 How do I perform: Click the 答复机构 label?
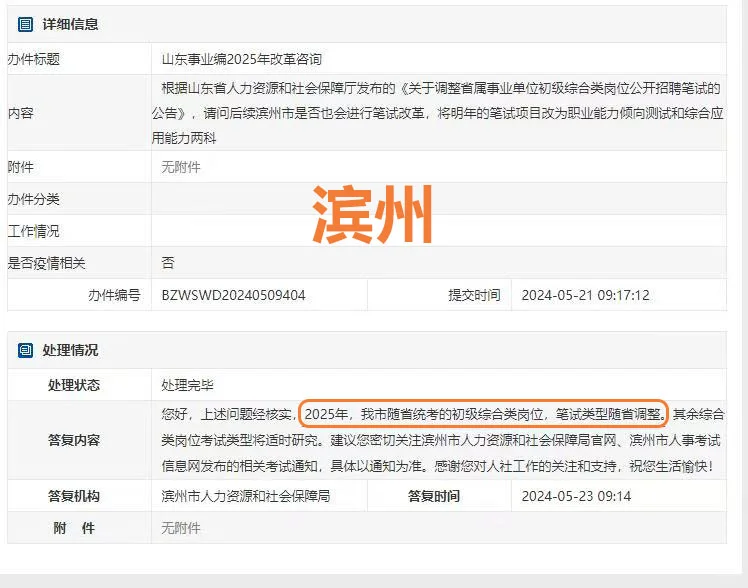74,496
